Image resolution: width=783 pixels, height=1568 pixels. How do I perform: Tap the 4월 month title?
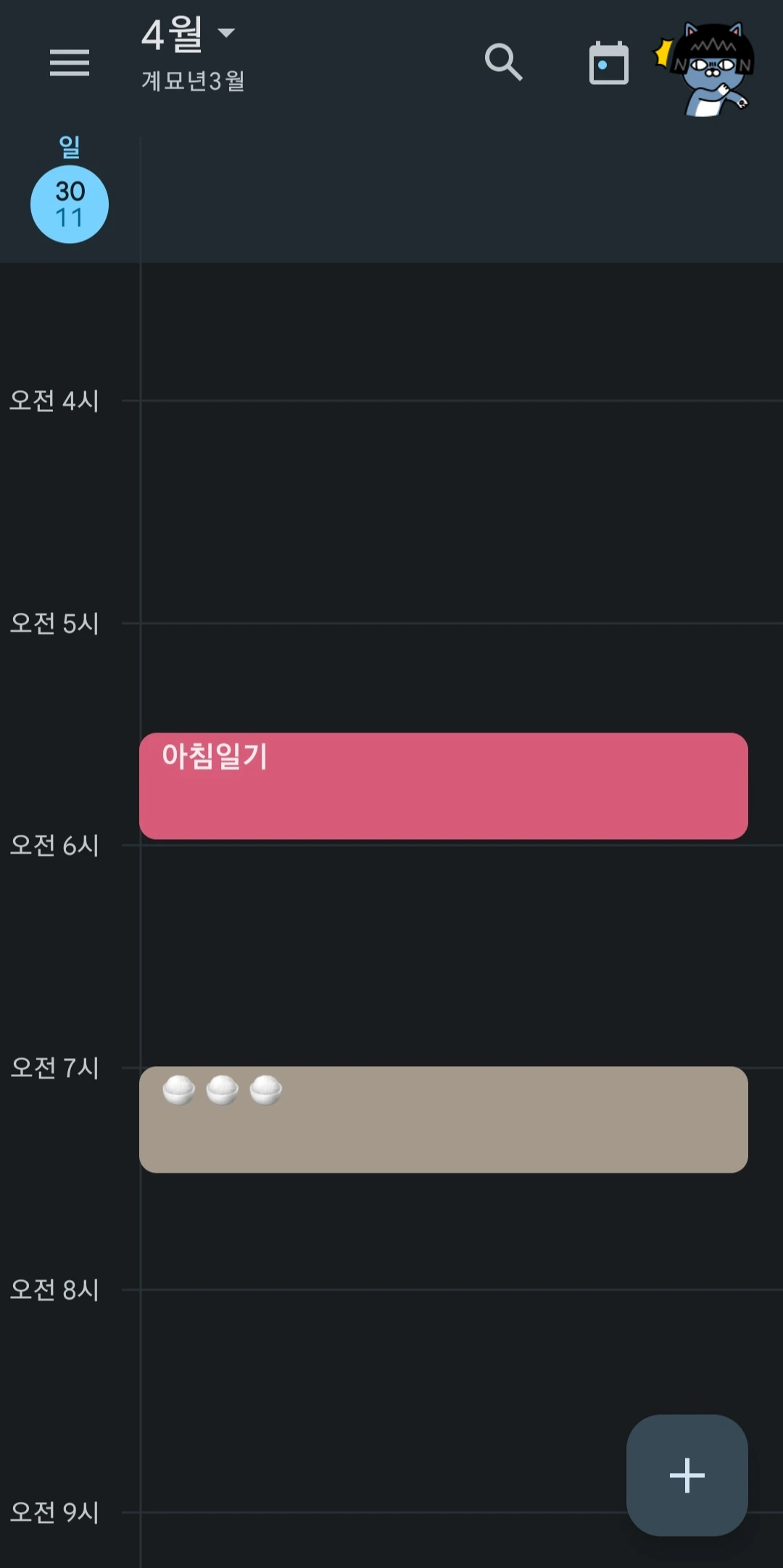click(172, 34)
